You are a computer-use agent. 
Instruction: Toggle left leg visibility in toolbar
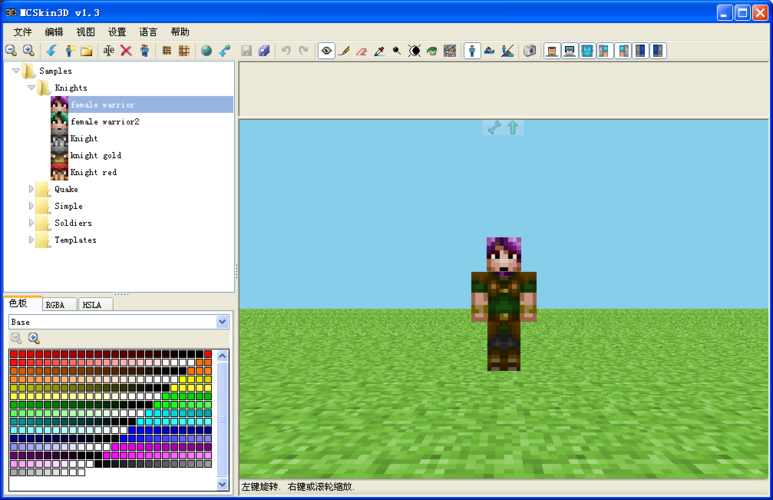(x=640, y=50)
